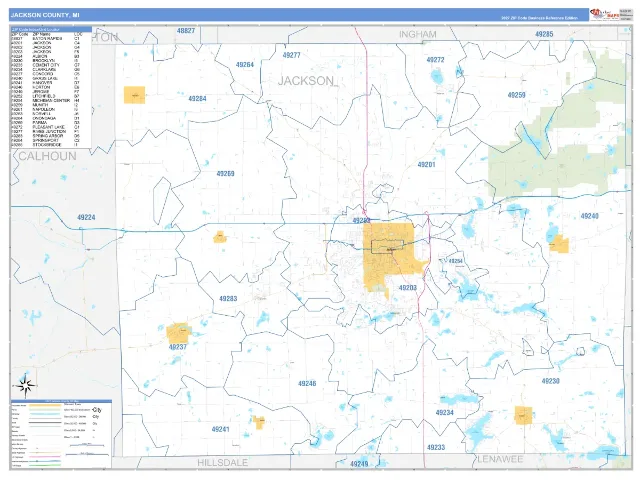Viewport: 640px width, 480px height.
Task: Click ZIP code 49203 on the map
Action: pos(407,288)
